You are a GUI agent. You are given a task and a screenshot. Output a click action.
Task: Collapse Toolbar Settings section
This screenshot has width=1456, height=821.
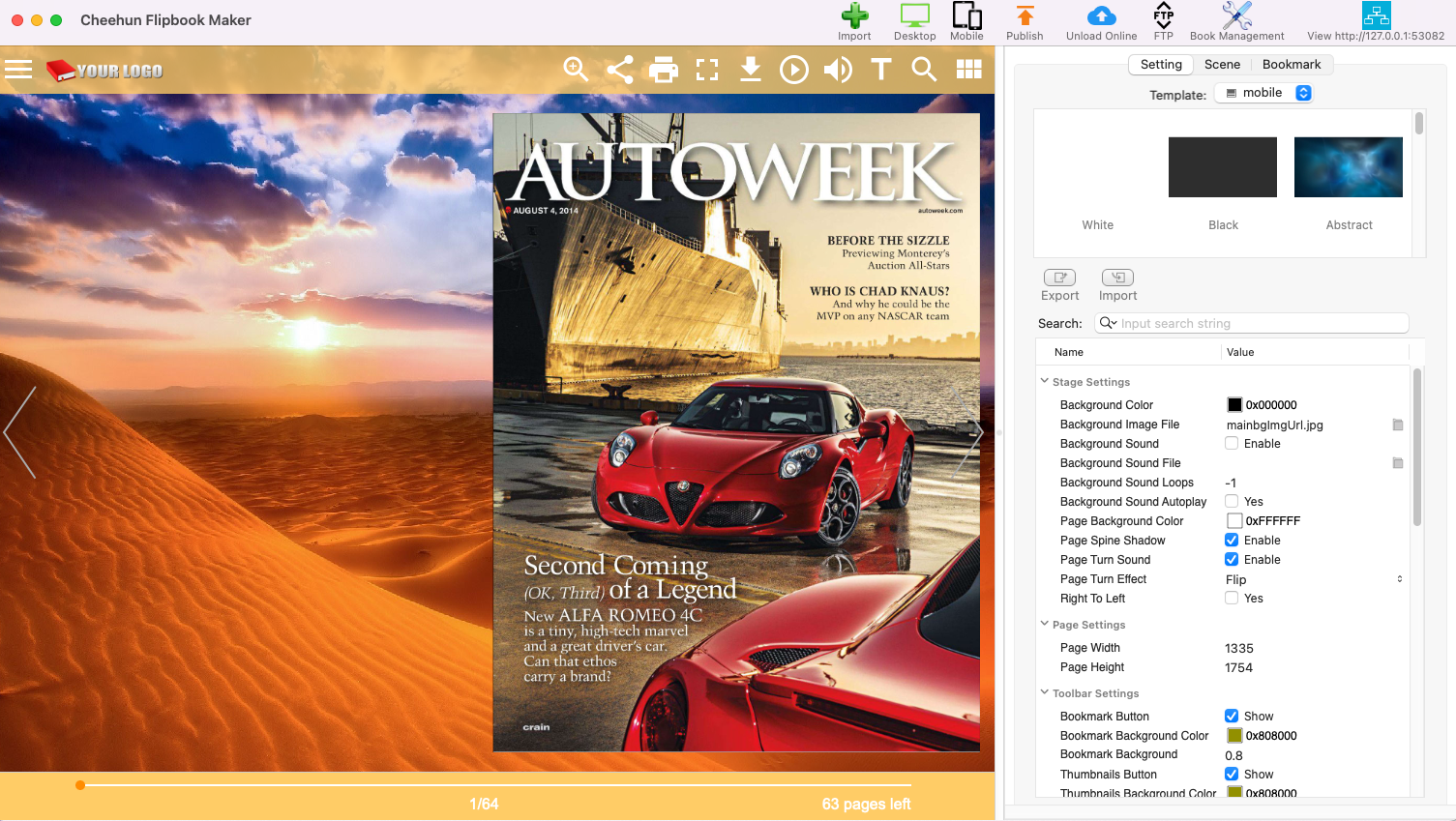pyautogui.click(x=1045, y=692)
